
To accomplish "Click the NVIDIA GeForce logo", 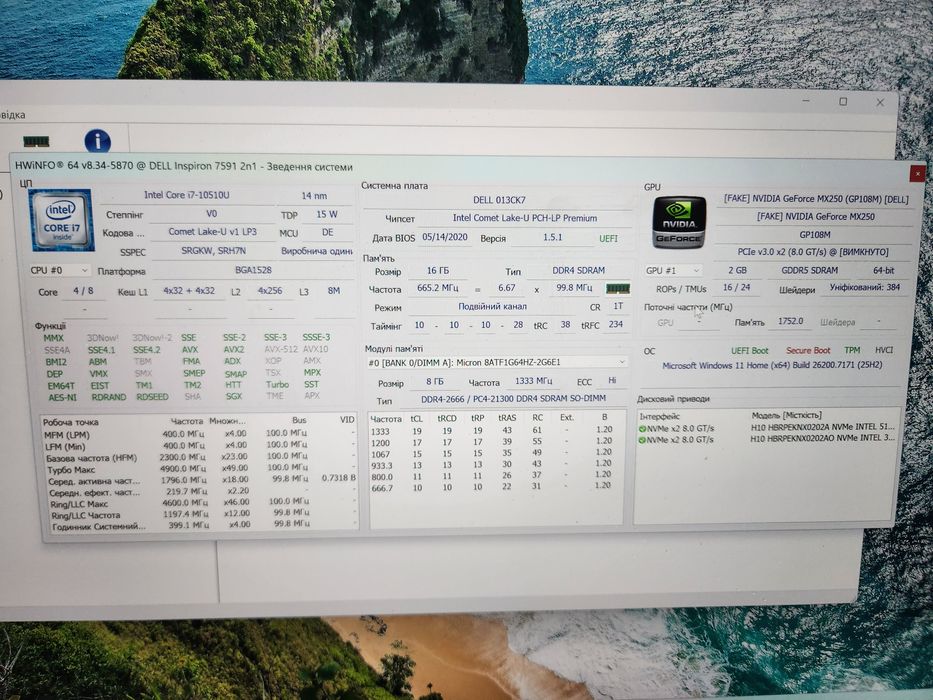I will click(x=679, y=223).
